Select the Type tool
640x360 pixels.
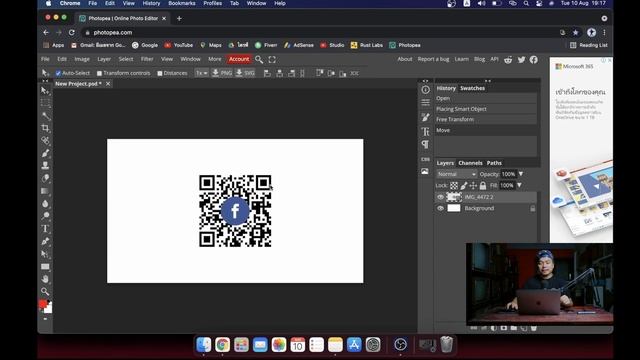[x=45, y=229]
